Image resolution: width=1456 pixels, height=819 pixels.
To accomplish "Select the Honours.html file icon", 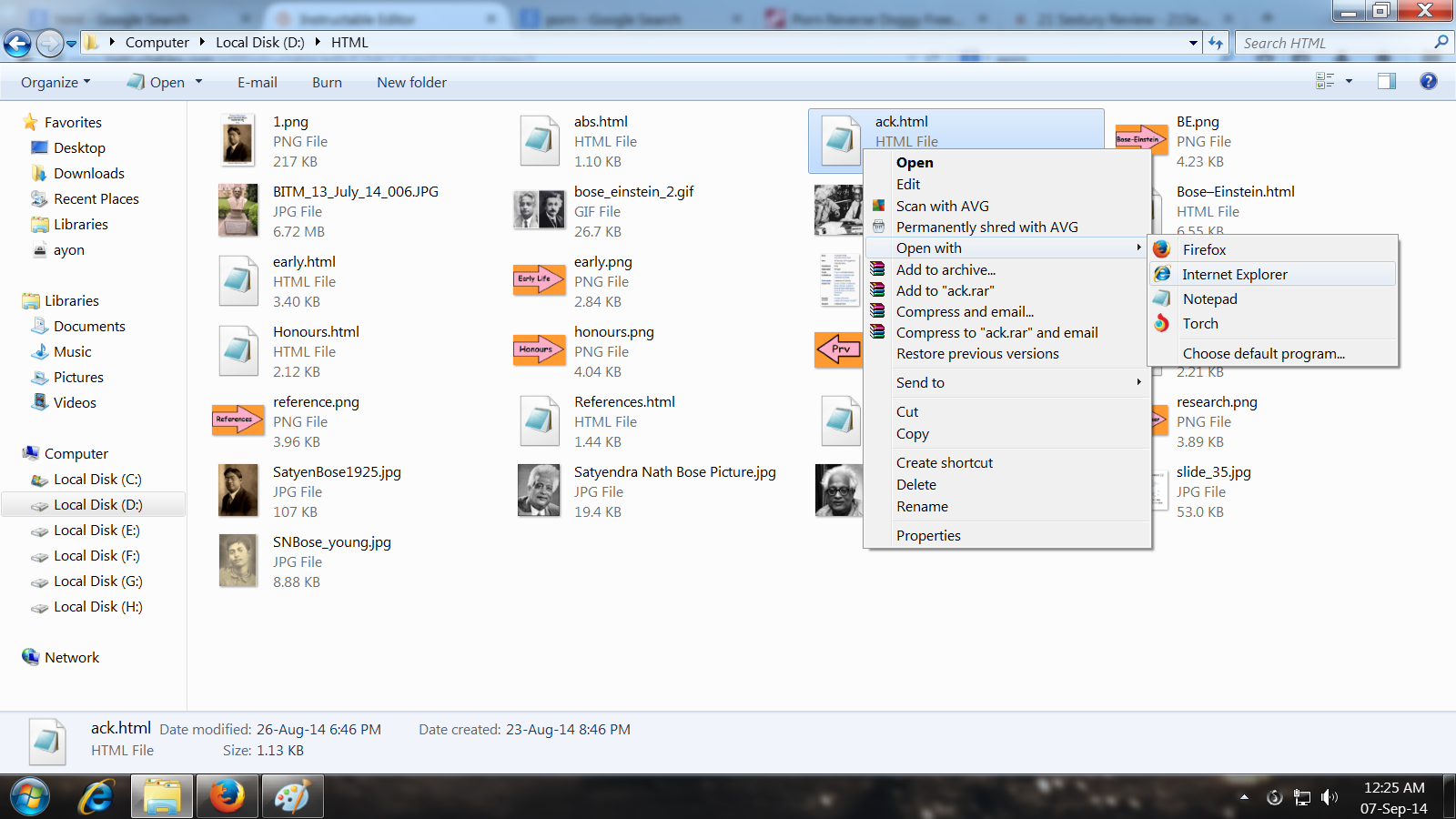I will click(238, 350).
